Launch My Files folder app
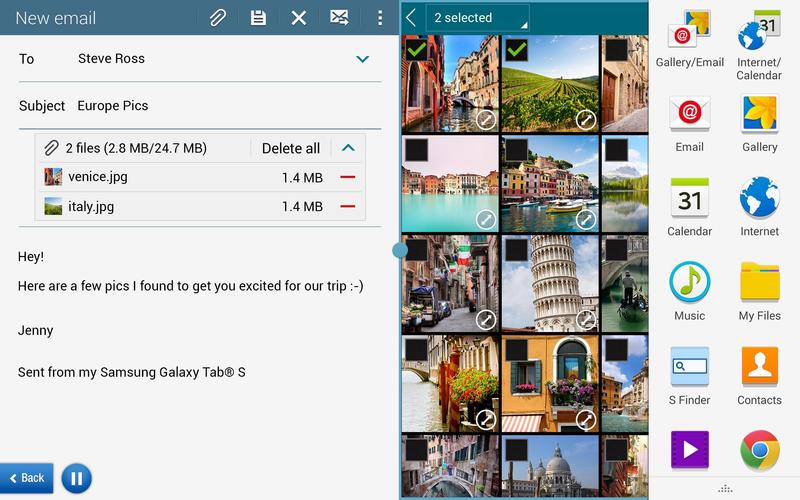This screenshot has width=800, height=500. 760,290
